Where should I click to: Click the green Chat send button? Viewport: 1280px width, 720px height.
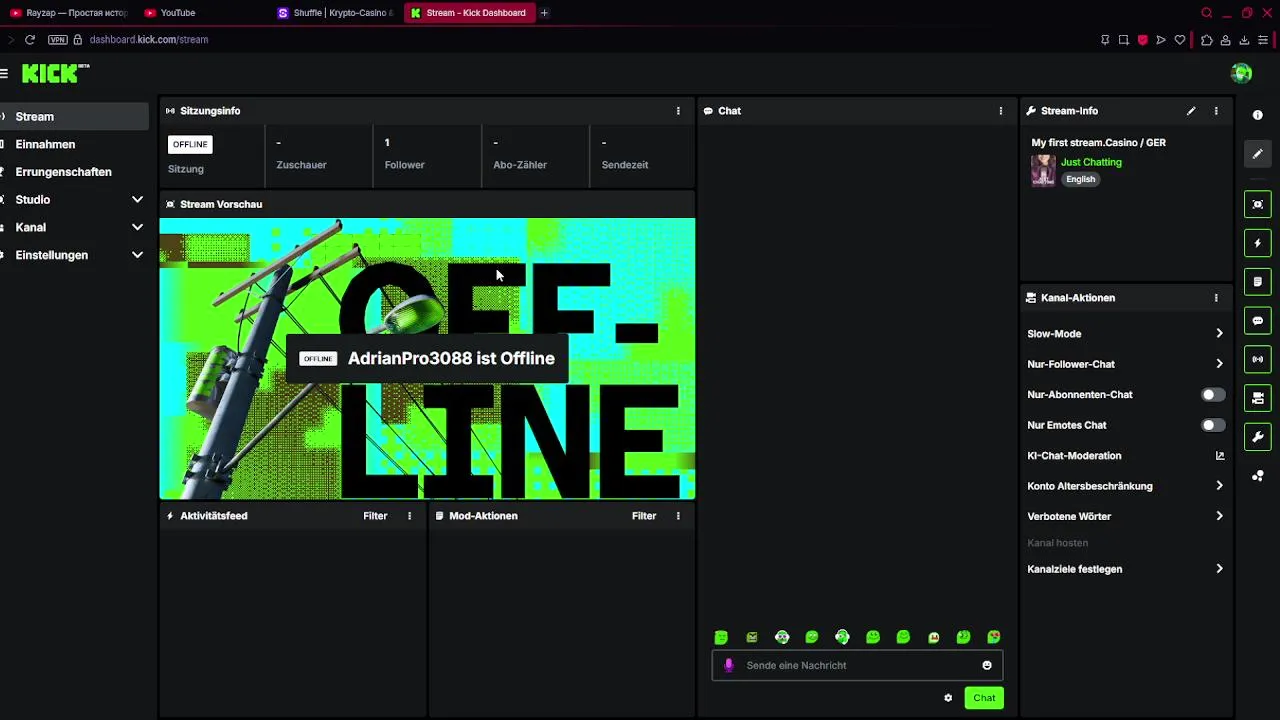point(984,698)
